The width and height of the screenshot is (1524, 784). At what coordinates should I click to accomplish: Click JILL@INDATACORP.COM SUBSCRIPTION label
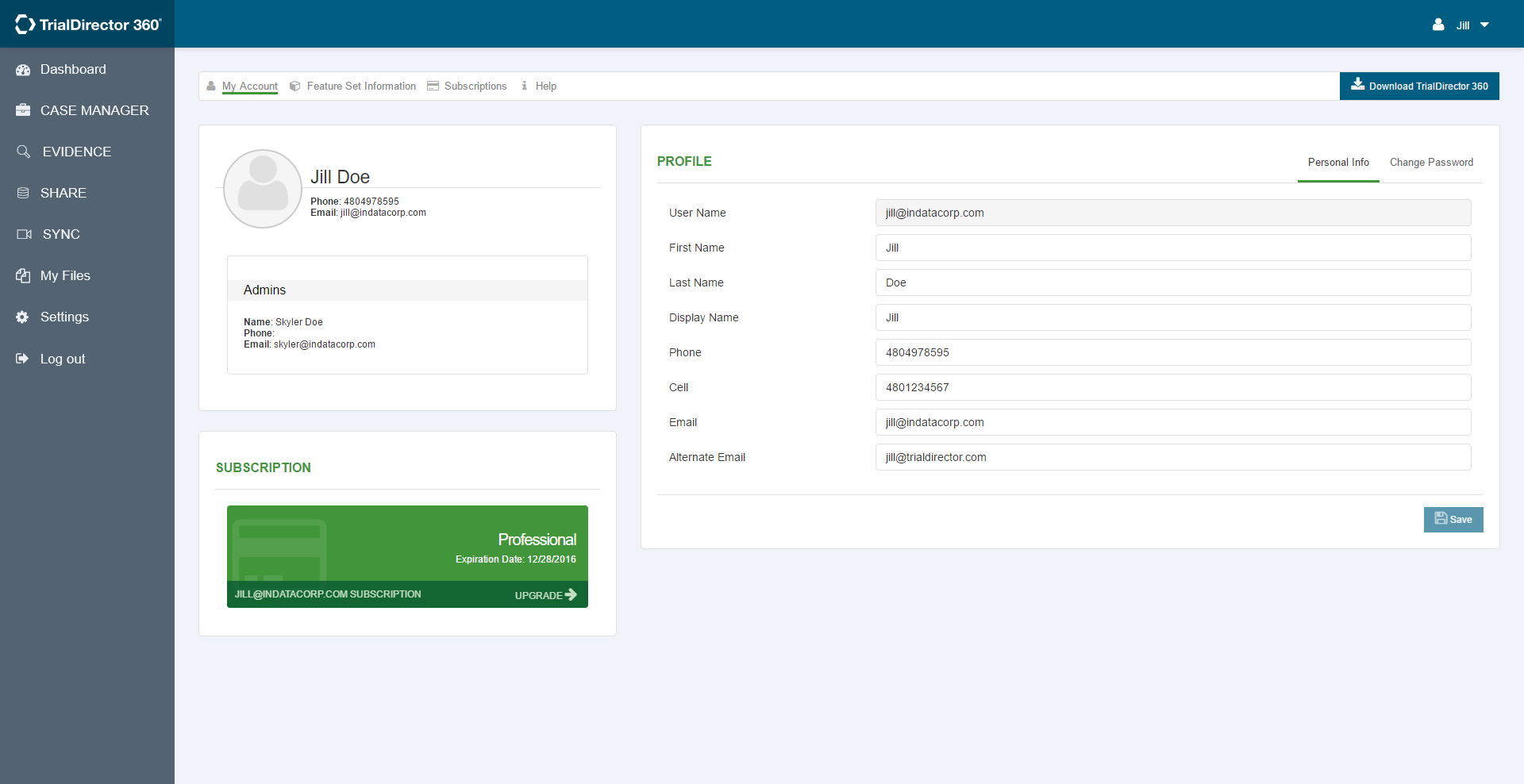(x=328, y=594)
